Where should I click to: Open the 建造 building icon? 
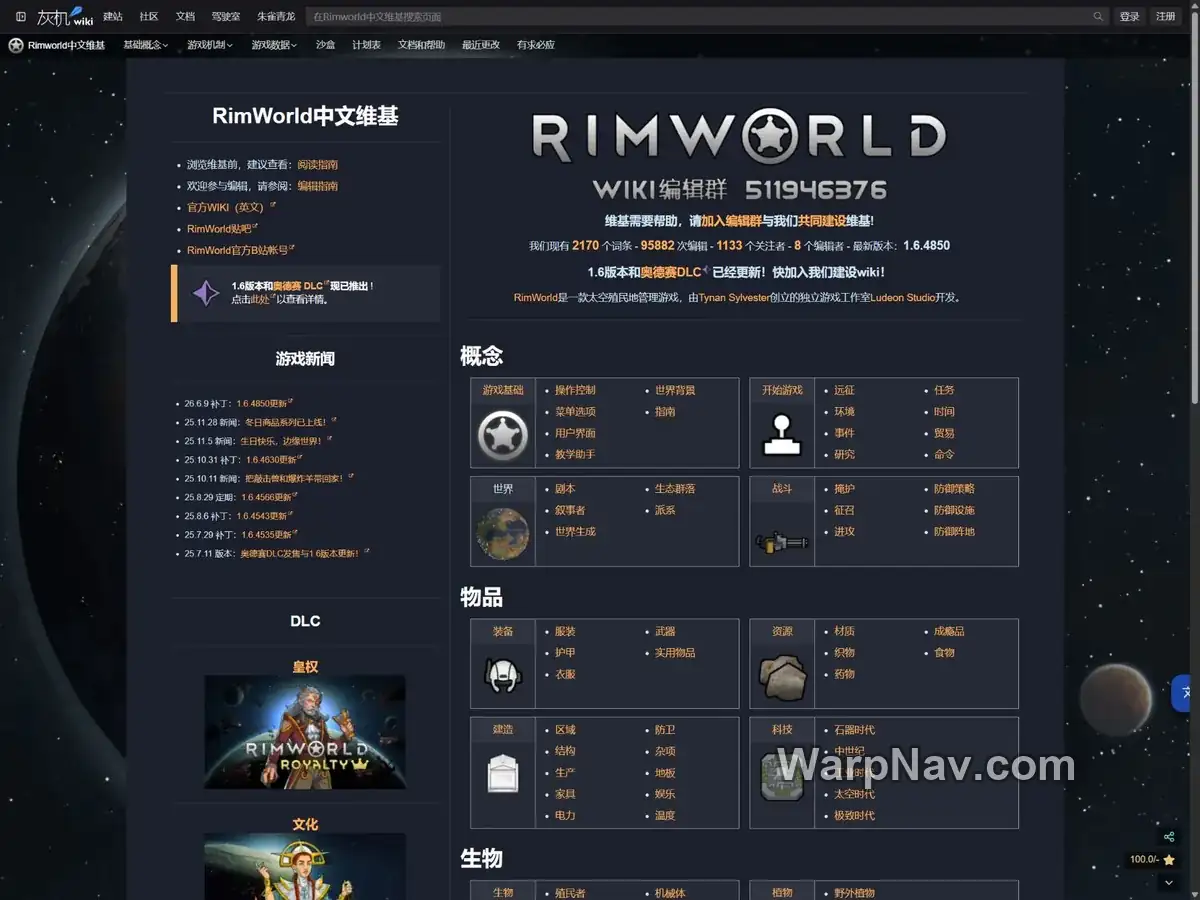[x=503, y=772]
